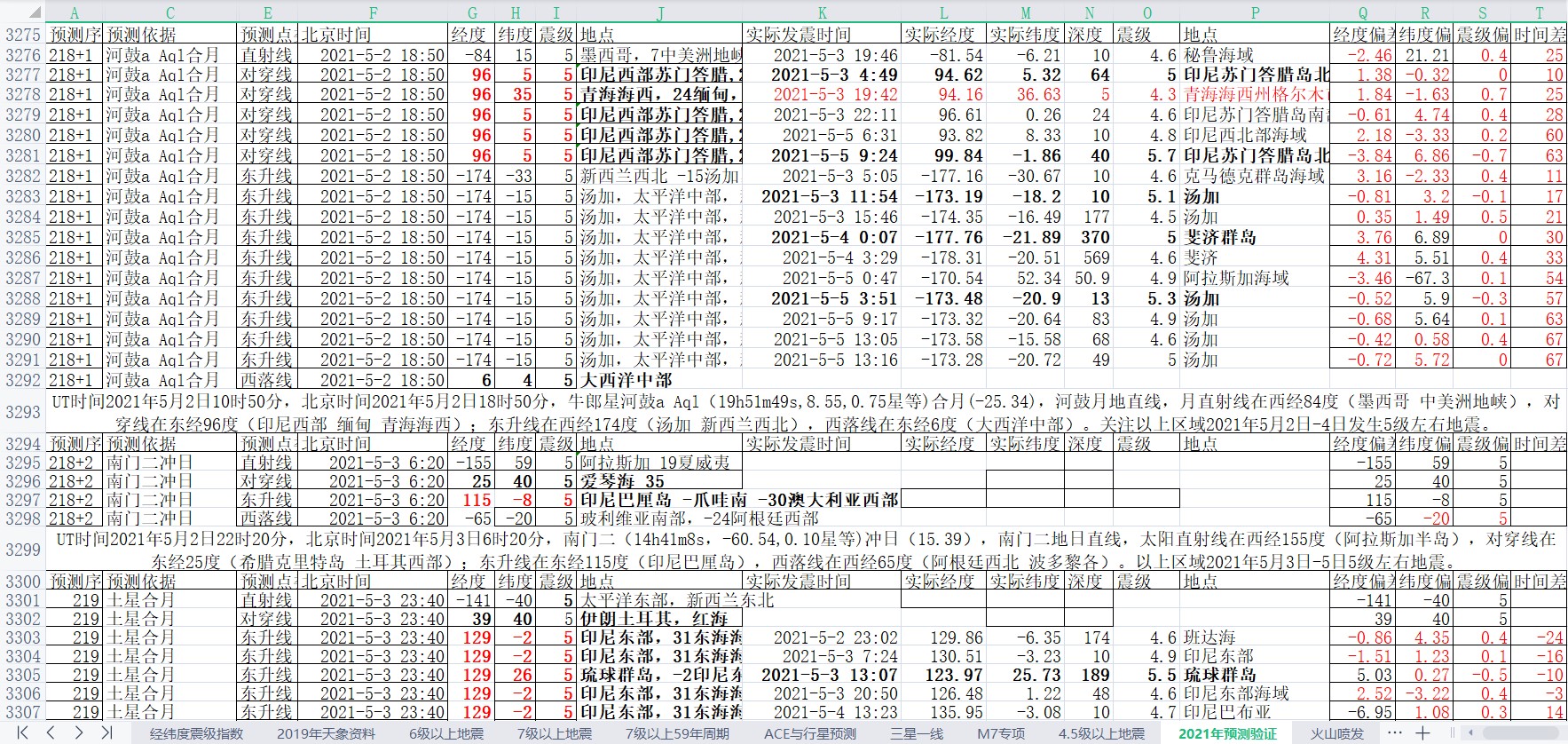Image resolution: width=1568 pixels, height=744 pixels.
Task: Select column G header
Action: pos(472,12)
